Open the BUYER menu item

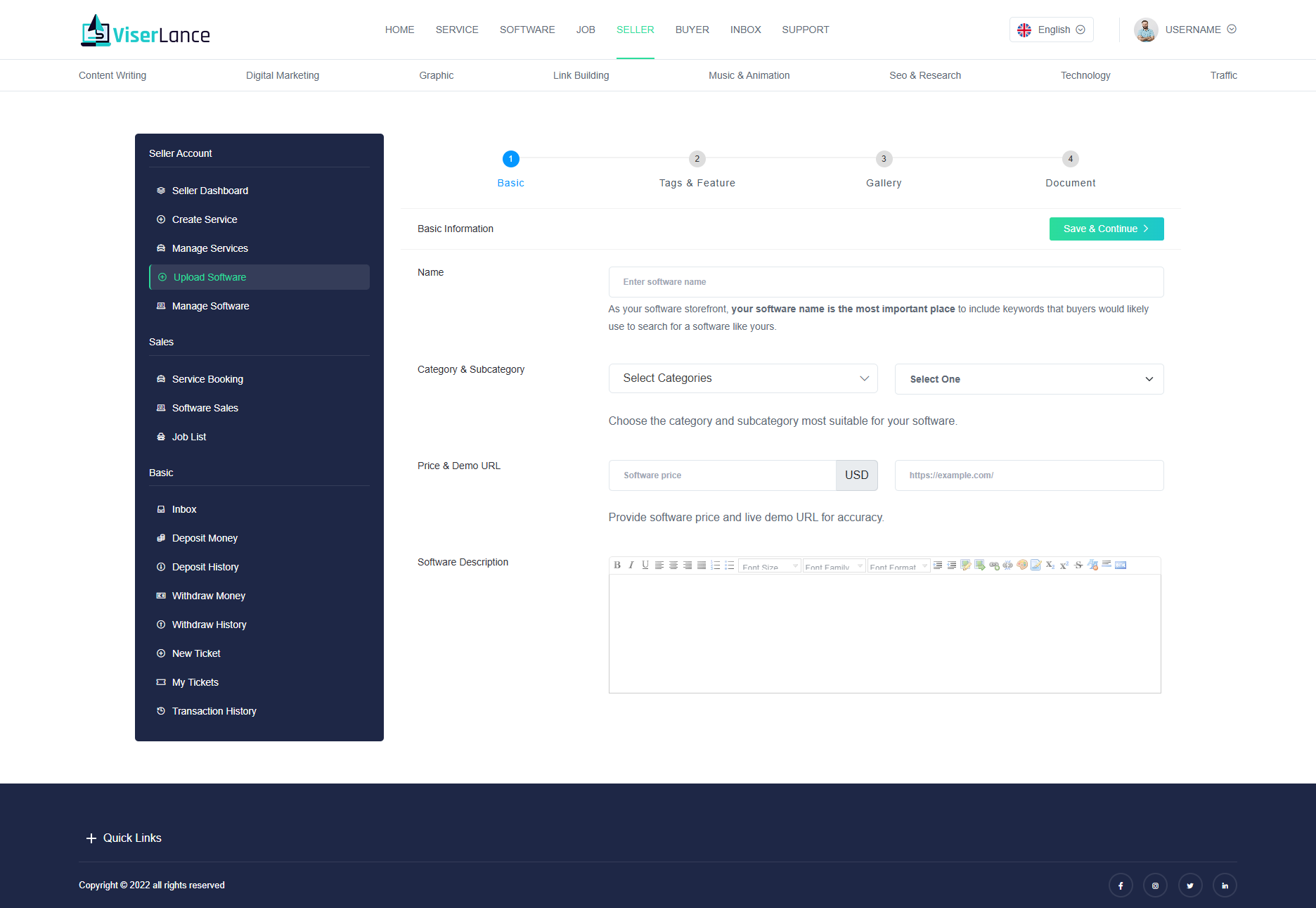(692, 30)
